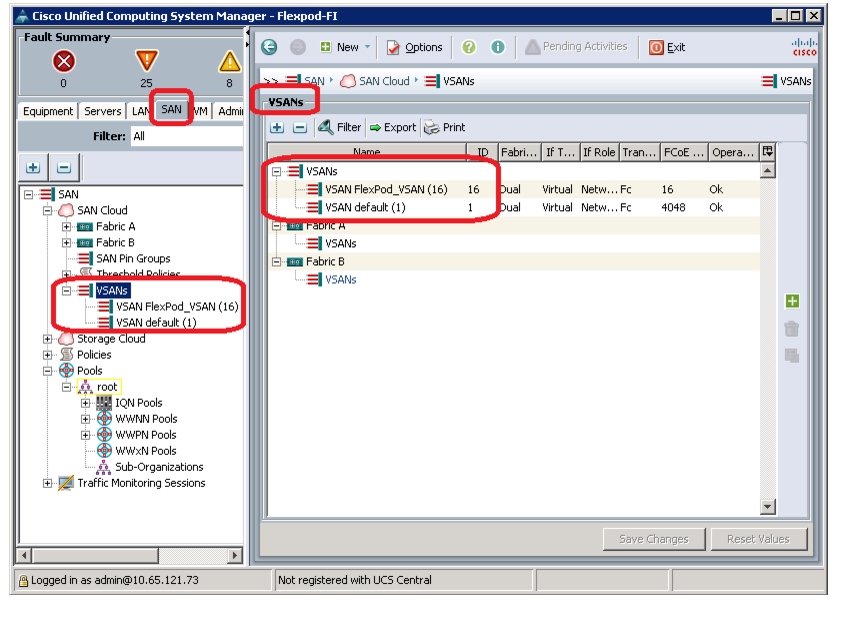
Task: Click the green add VSAN icon on right
Action: (x=792, y=301)
